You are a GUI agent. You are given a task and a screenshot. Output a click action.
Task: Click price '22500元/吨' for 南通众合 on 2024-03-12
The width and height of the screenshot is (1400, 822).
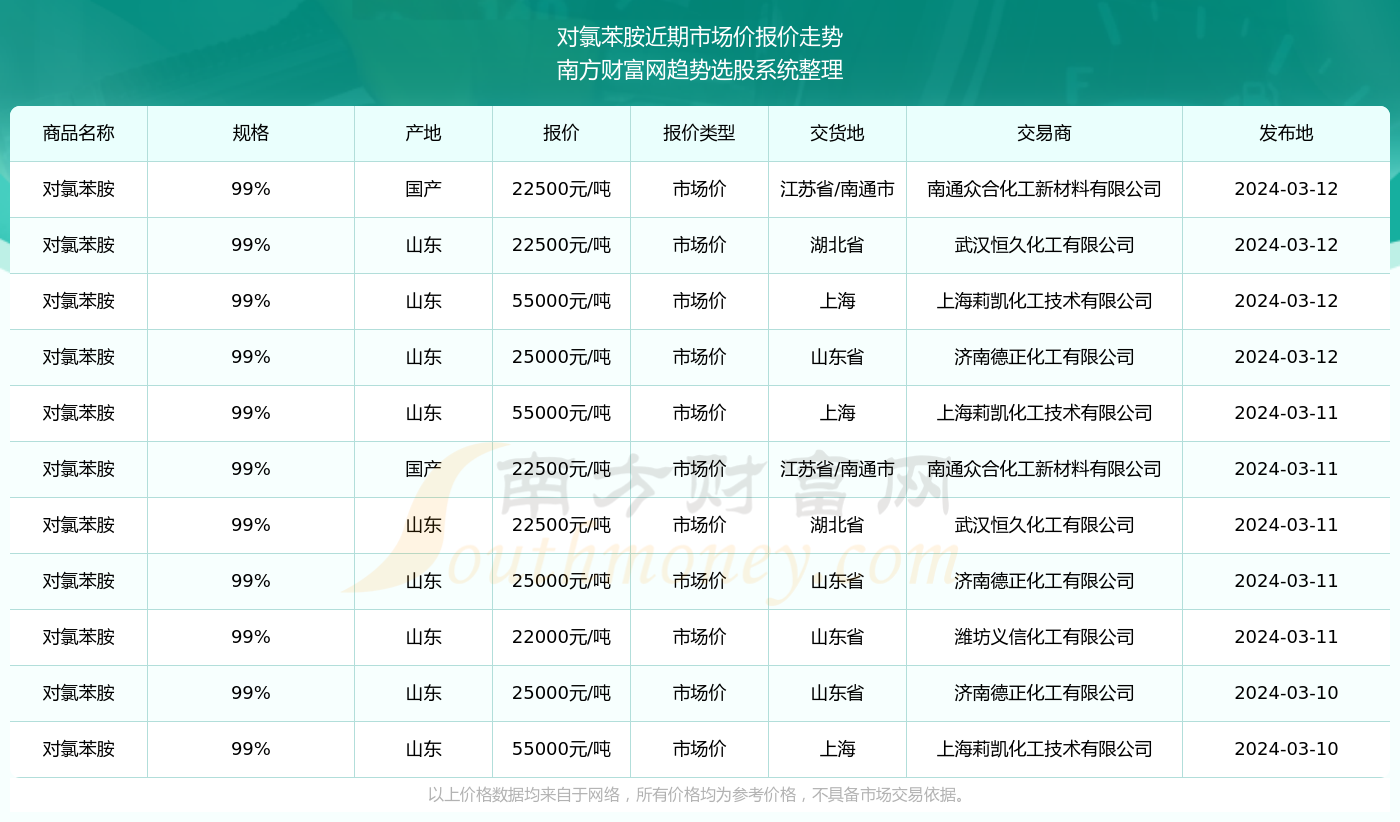tap(561, 189)
